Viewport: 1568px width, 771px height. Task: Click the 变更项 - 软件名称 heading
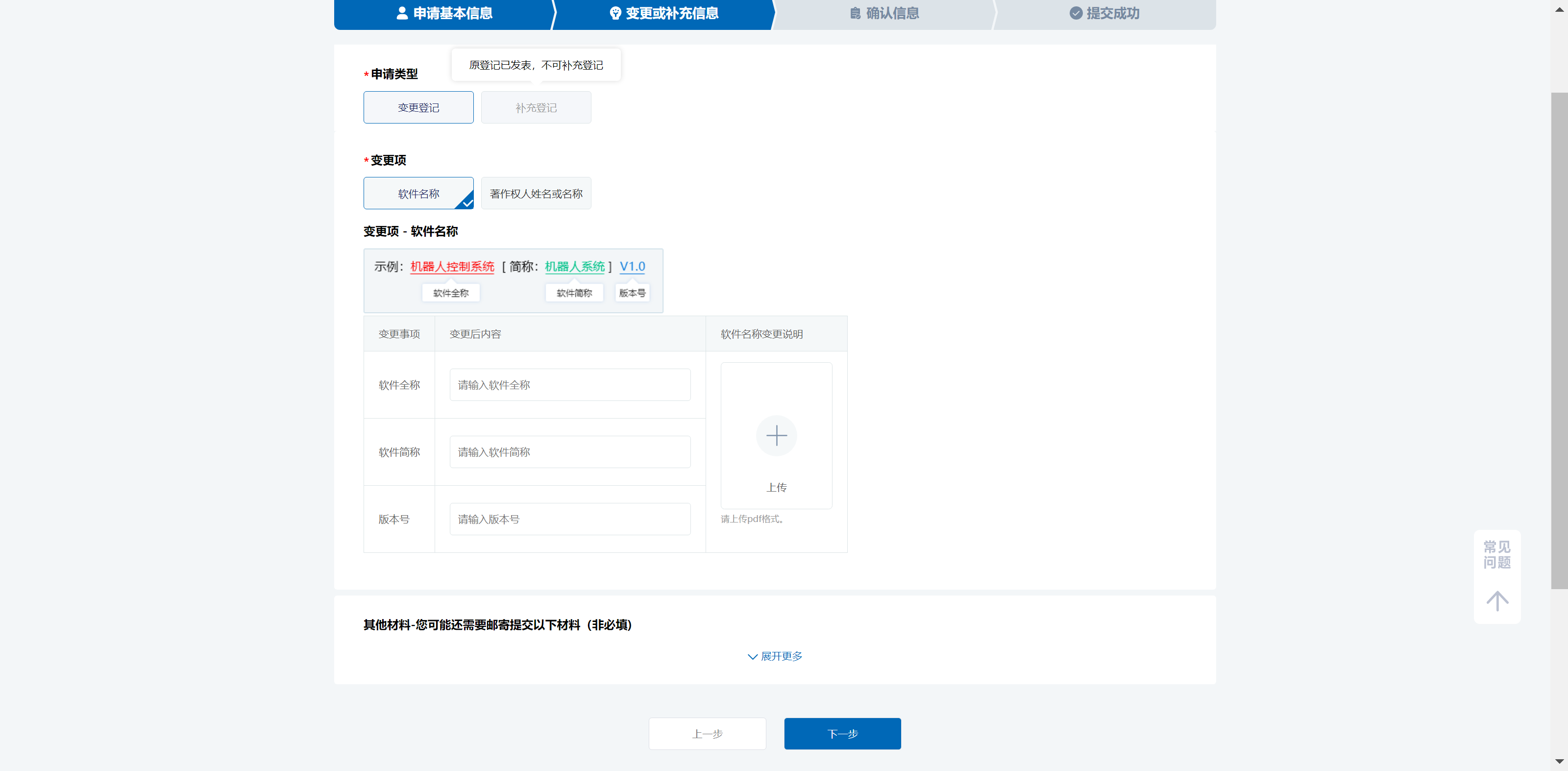click(410, 231)
